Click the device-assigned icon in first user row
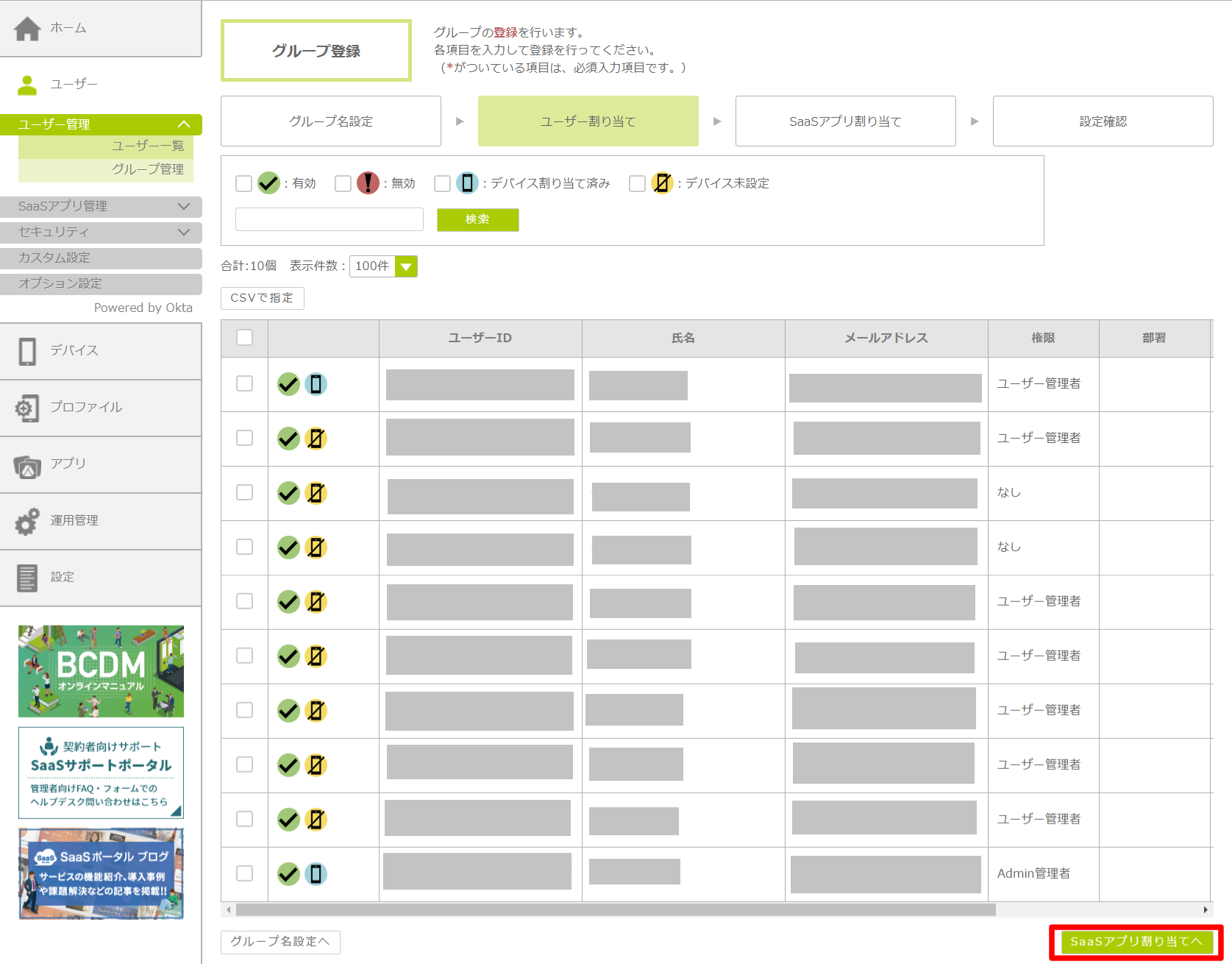The width and height of the screenshot is (1232, 964). pyautogui.click(x=316, y=384)
